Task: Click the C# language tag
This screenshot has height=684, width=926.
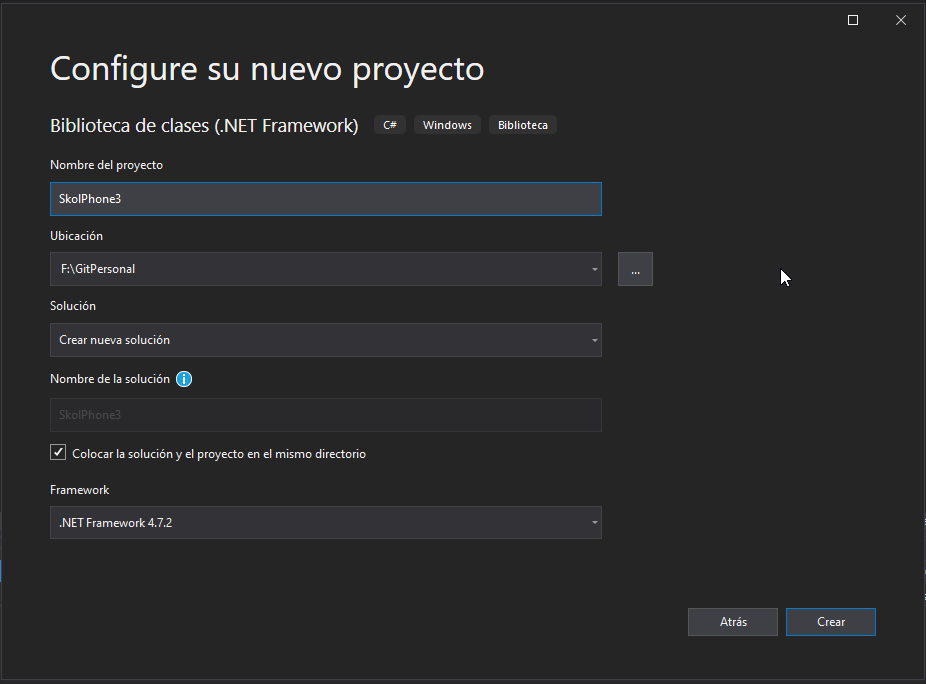Action: [x=390, y=124]
